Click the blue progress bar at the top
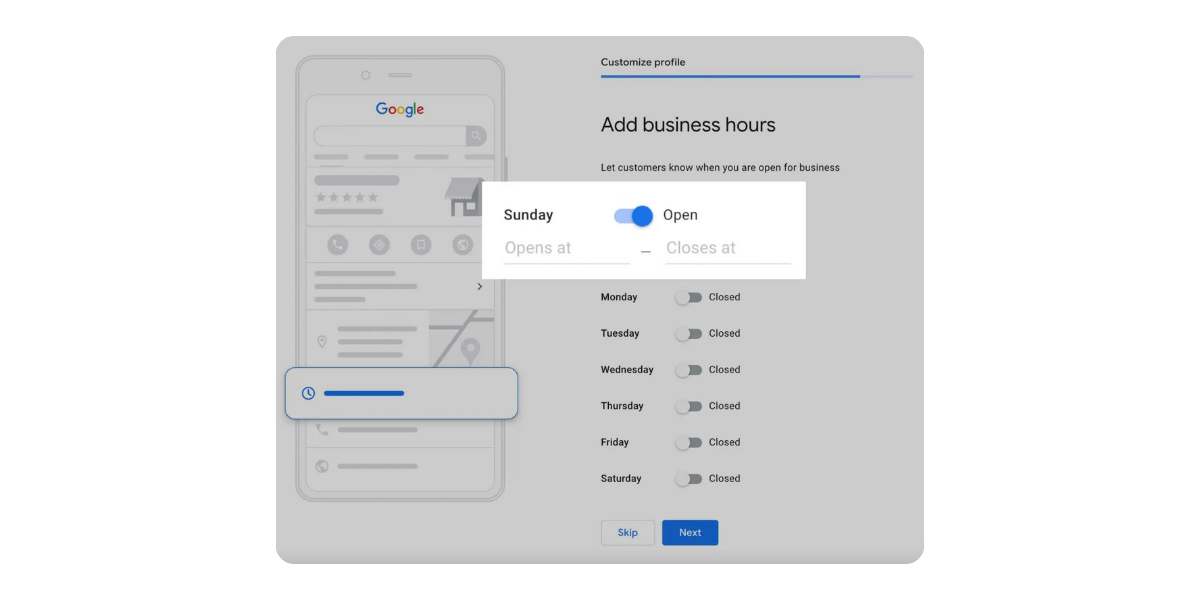Image resolution: width=1200 pixels, height=600 pixels. pyautogui.click(x=729, y=77)
